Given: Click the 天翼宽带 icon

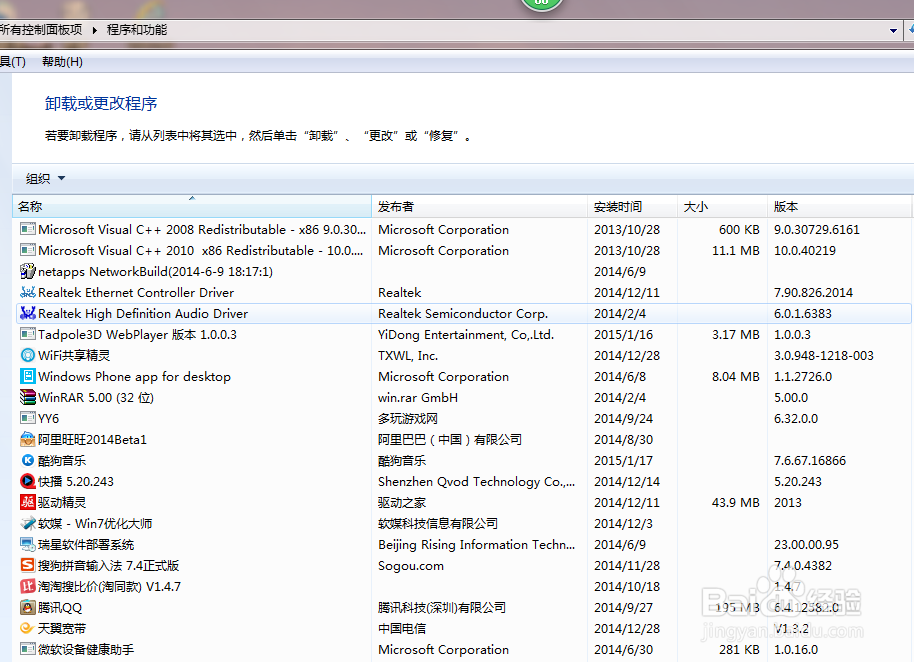Looking at the screenshot, I should [x=27, y=628].
